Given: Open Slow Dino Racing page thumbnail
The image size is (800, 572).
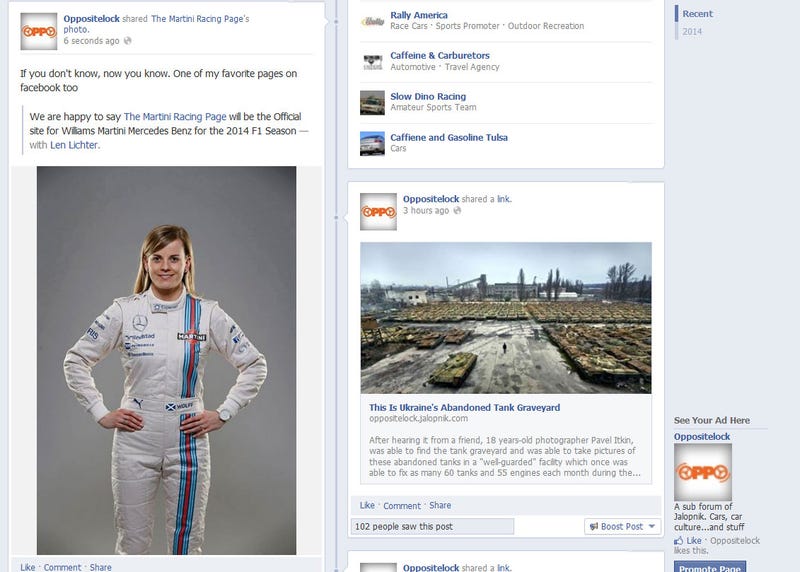Looking at the screenshot, I should (x=372, y=103).
